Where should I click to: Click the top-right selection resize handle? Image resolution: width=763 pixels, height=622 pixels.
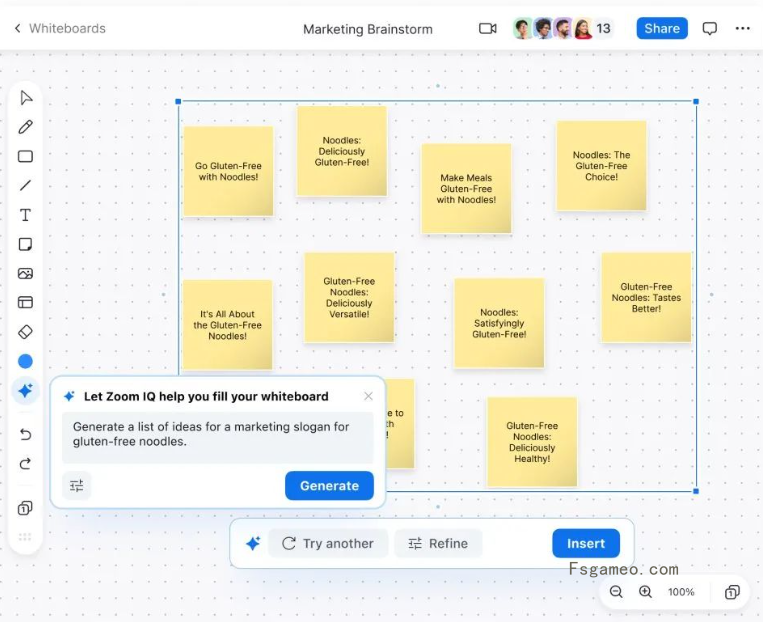coord(696,101)
